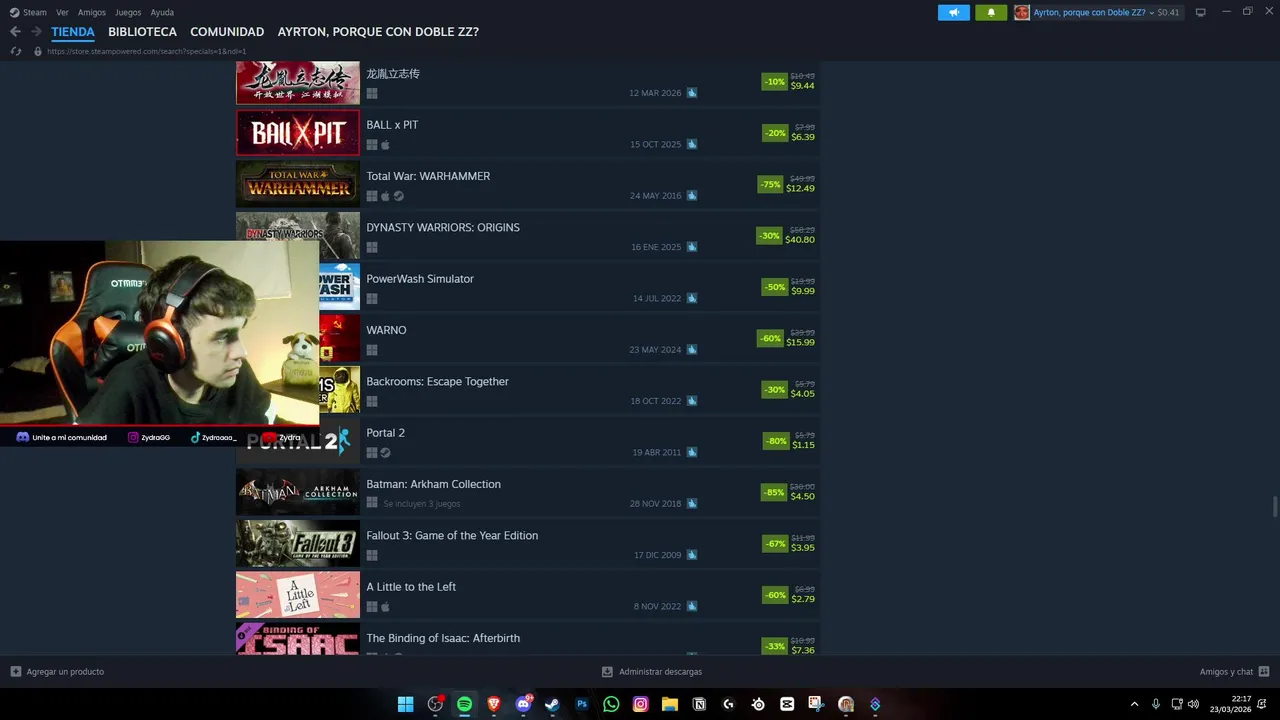This screenshot has height=720, width=1280.
Task: Open SteelSeries GG from the taskbar
Action: point(758,704)
